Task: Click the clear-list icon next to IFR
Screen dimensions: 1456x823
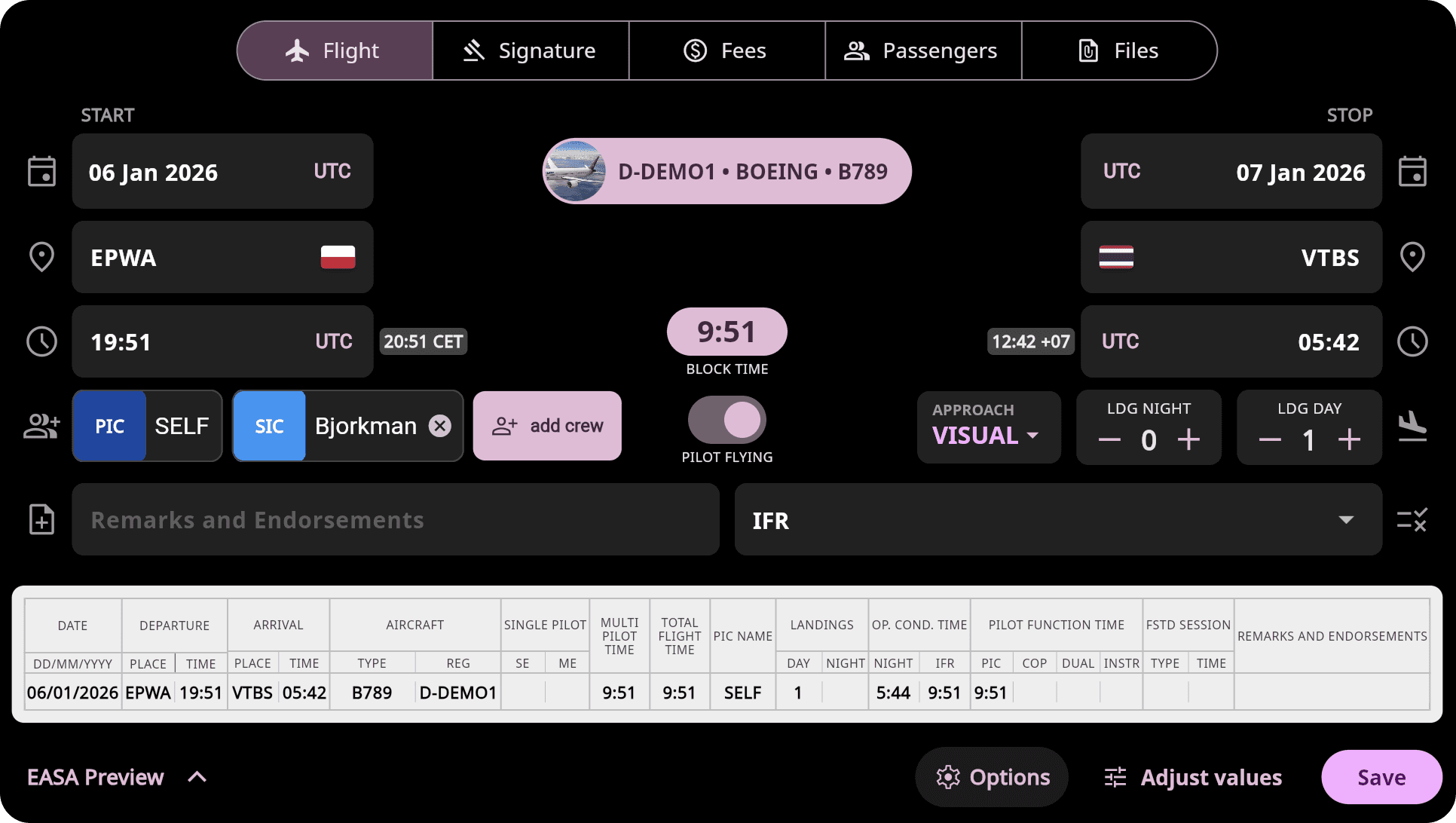Action: pos(1412,519)
